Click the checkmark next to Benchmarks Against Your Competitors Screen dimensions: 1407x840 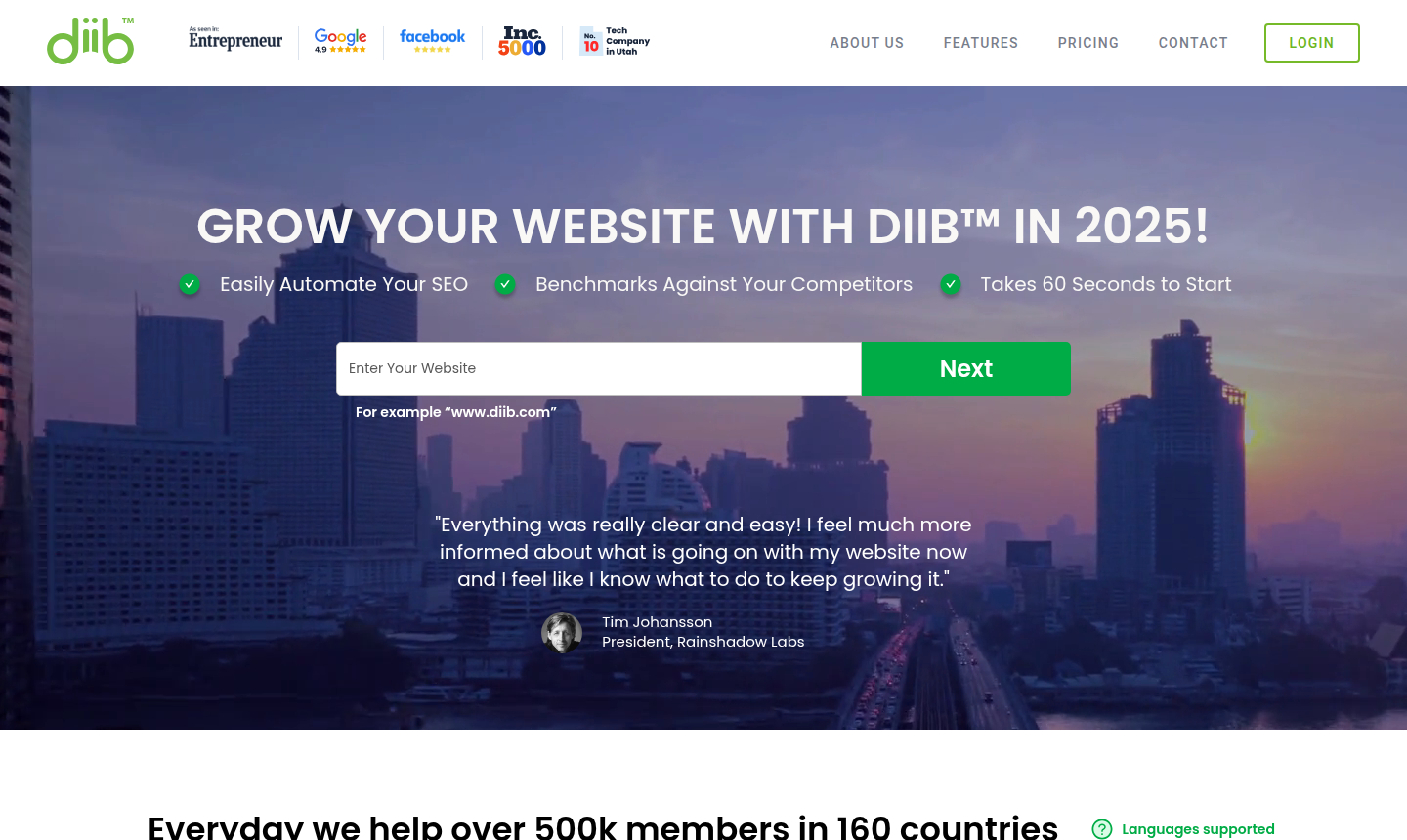tap(505, 284)
